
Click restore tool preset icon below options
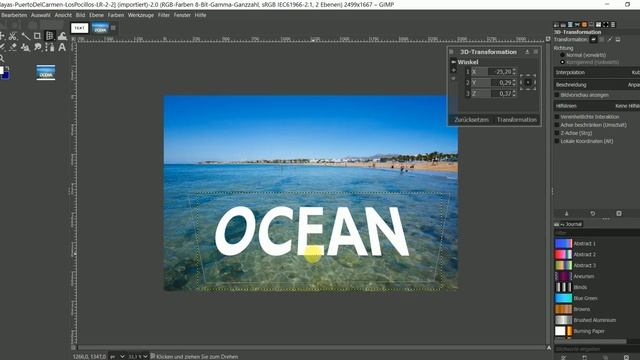point(593,213)
